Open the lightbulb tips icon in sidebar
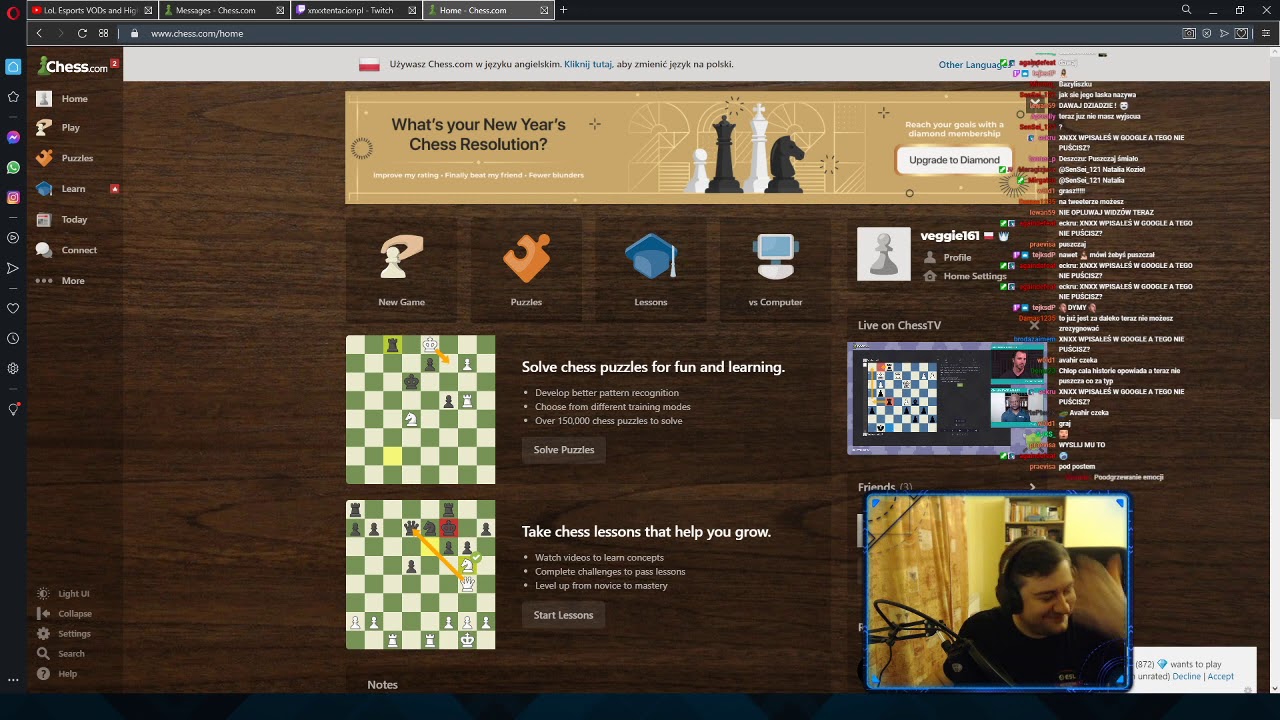This screenshot has height=720, width=1280. (x=13, y=409)
